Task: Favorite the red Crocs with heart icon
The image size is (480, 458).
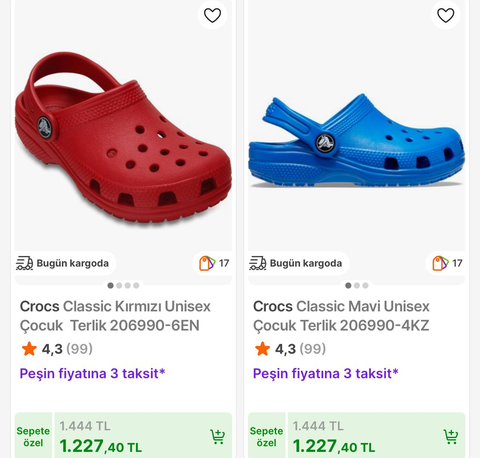Action: coord(212,15)
